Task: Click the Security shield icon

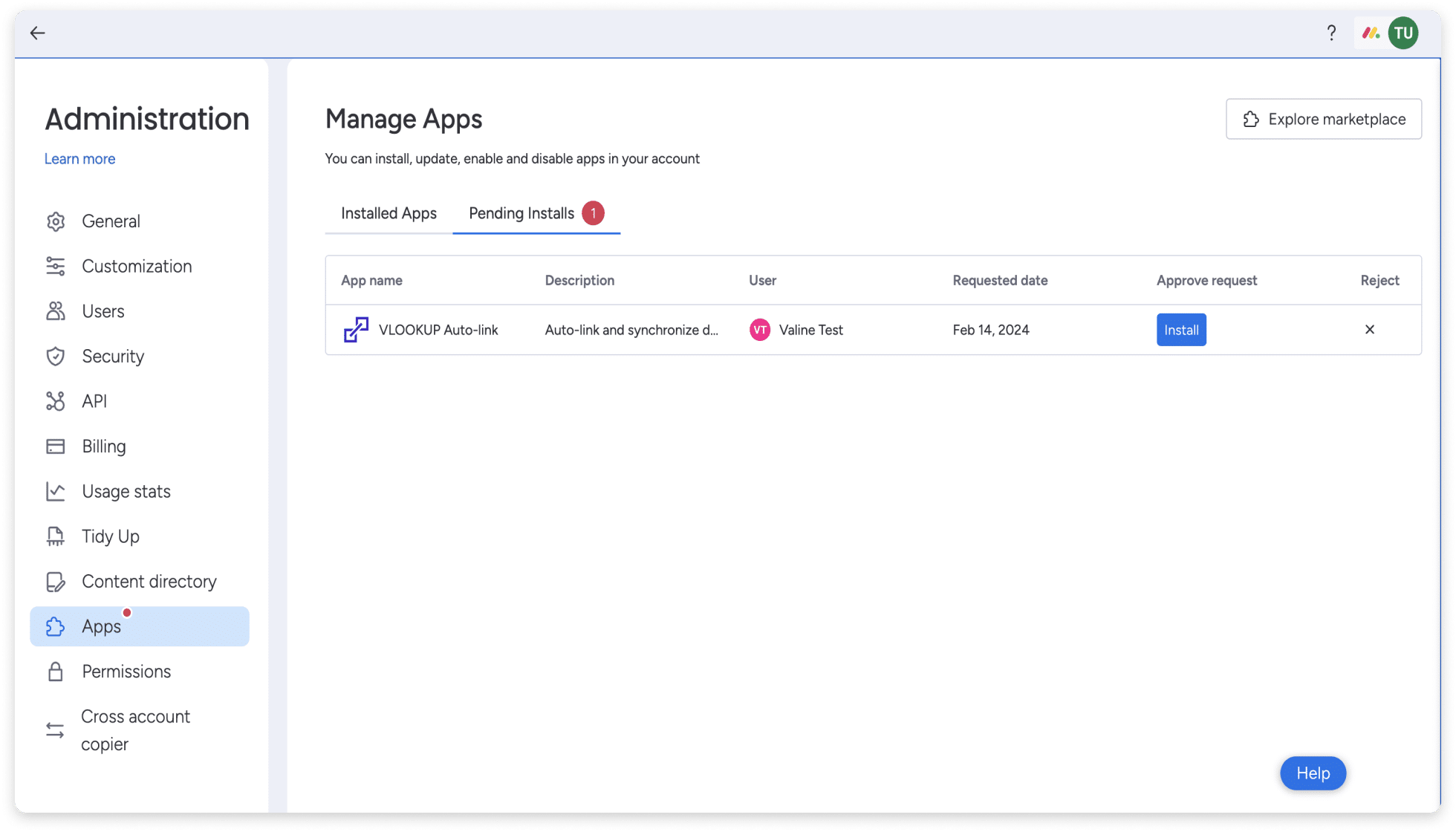Action: tap(56, 357)
